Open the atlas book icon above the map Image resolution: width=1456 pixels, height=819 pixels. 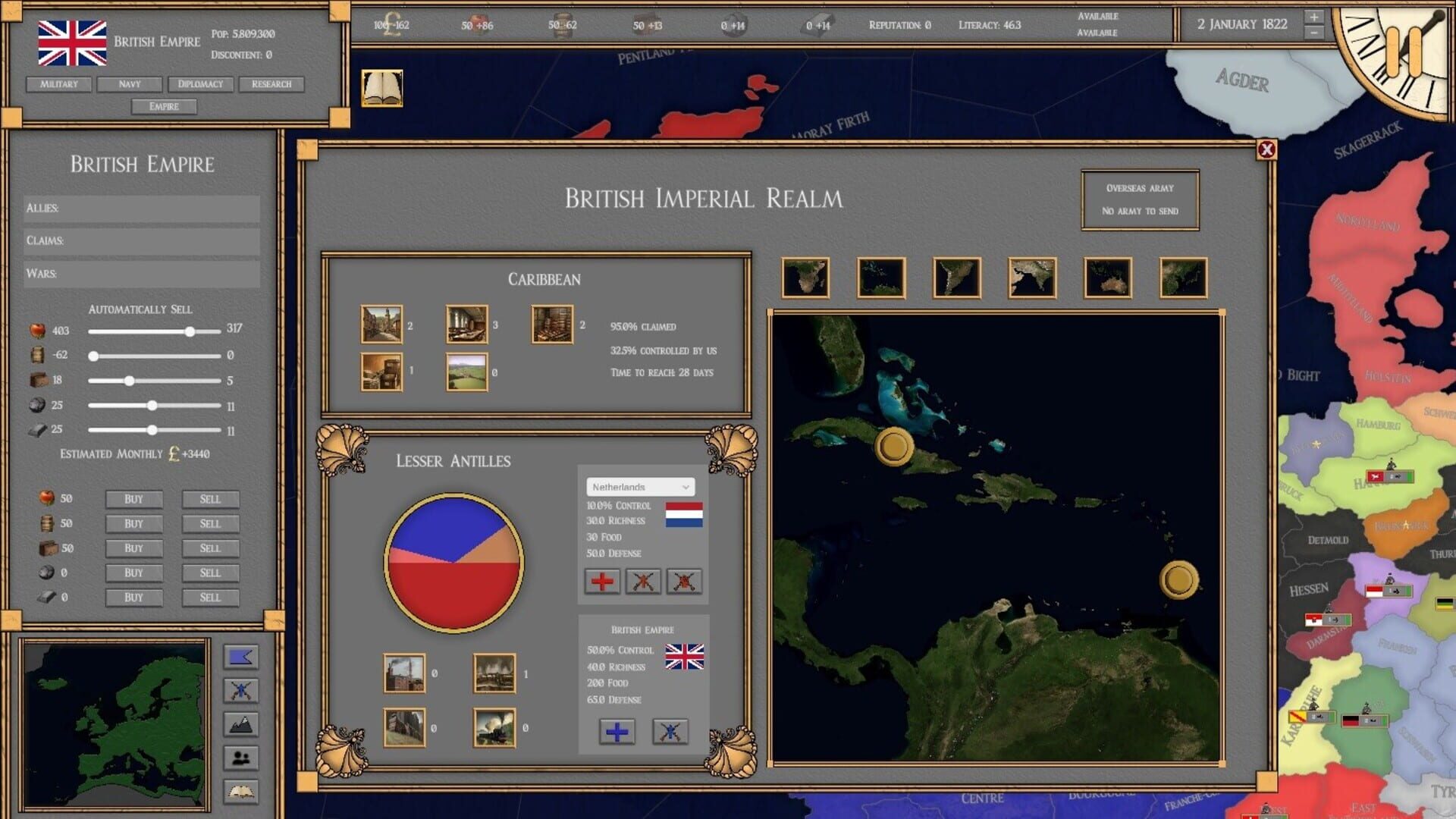[381, 89]
